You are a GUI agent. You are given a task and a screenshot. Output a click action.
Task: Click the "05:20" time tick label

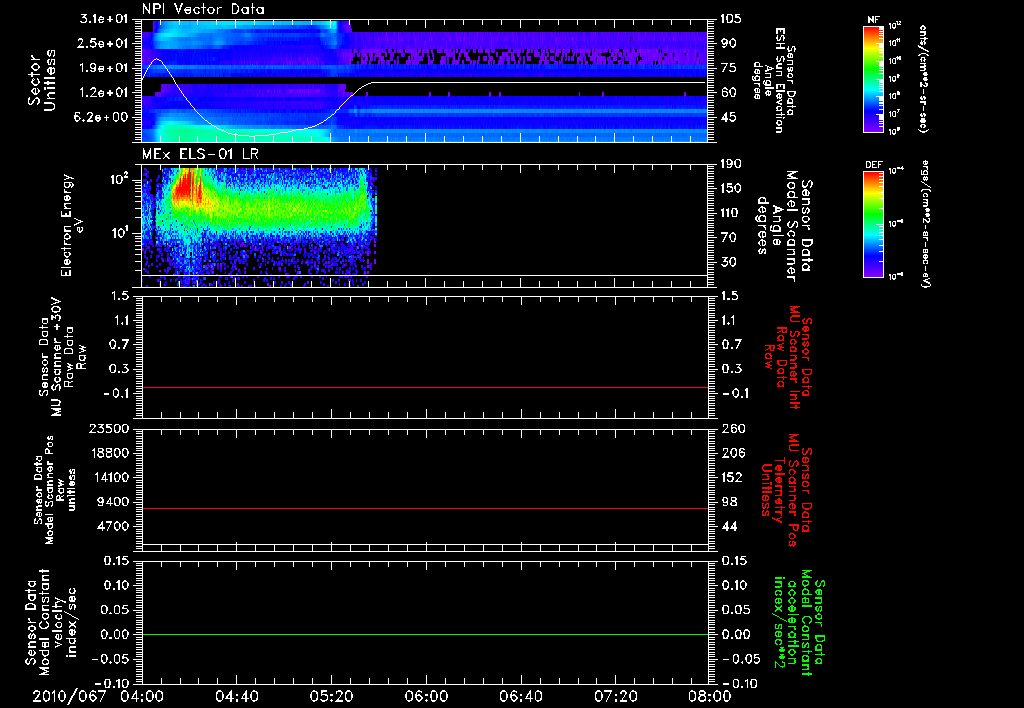[331, 696]
